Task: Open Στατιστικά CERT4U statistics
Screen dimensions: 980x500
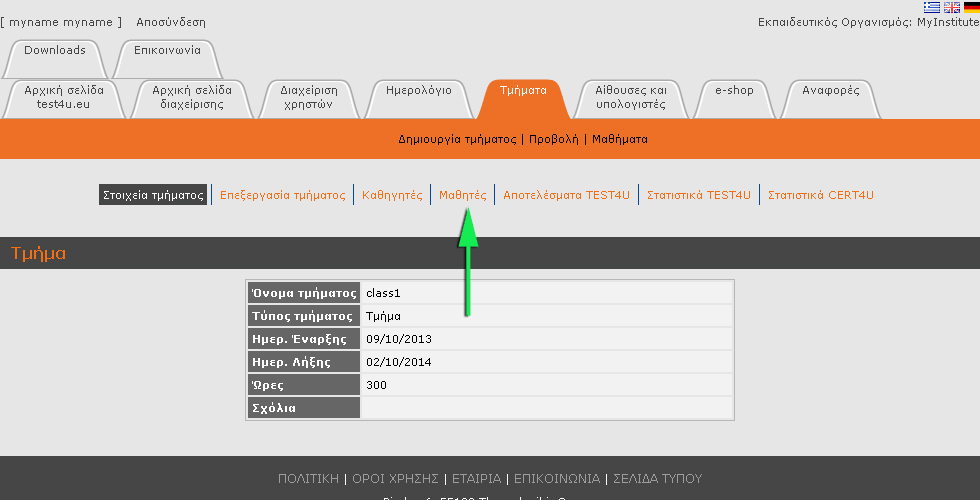Action: (821, 195)
